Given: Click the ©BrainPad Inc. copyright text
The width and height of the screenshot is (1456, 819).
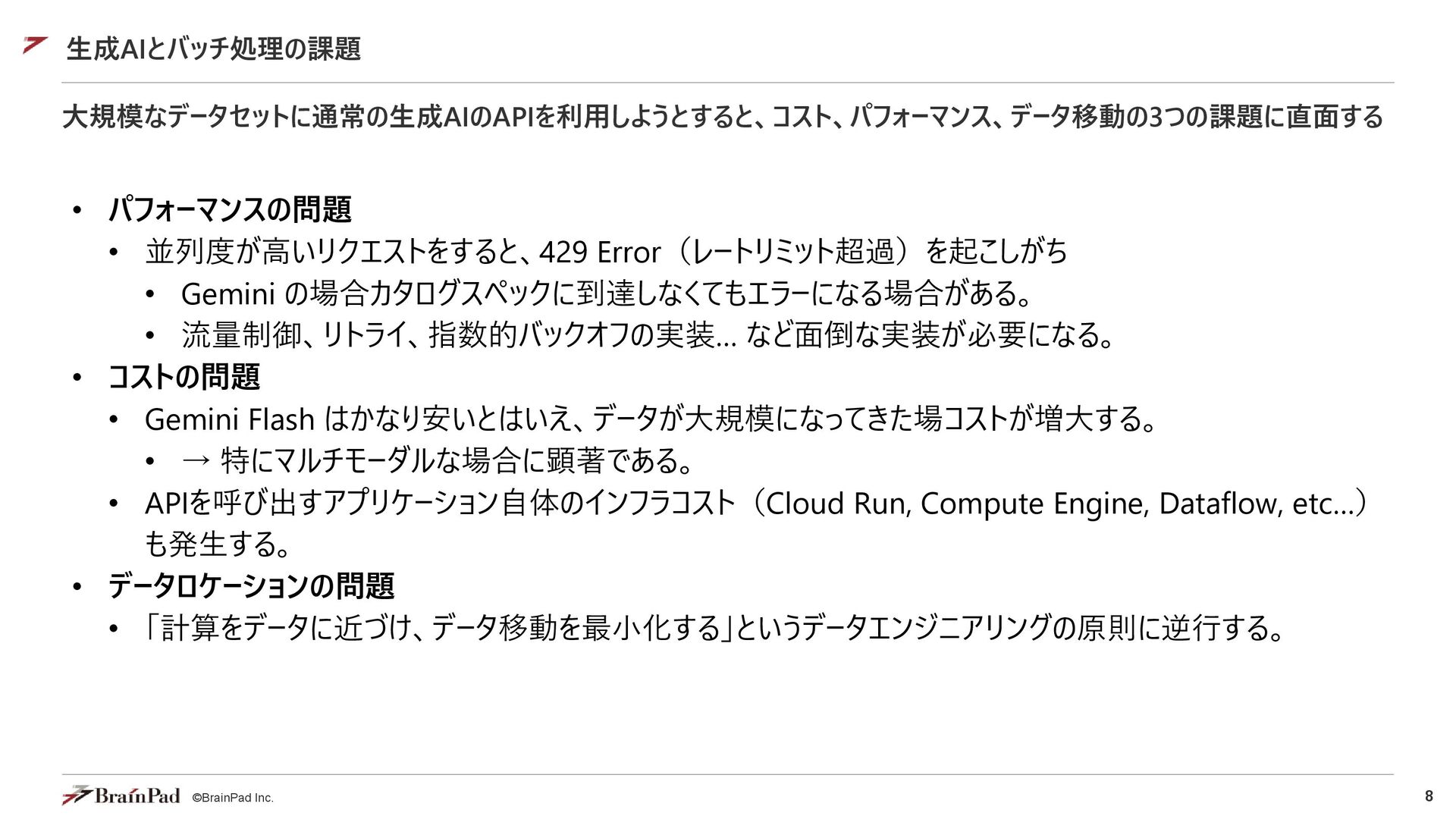Looking at the screenshot, I should pyautogui.click(x=233, y=798).
